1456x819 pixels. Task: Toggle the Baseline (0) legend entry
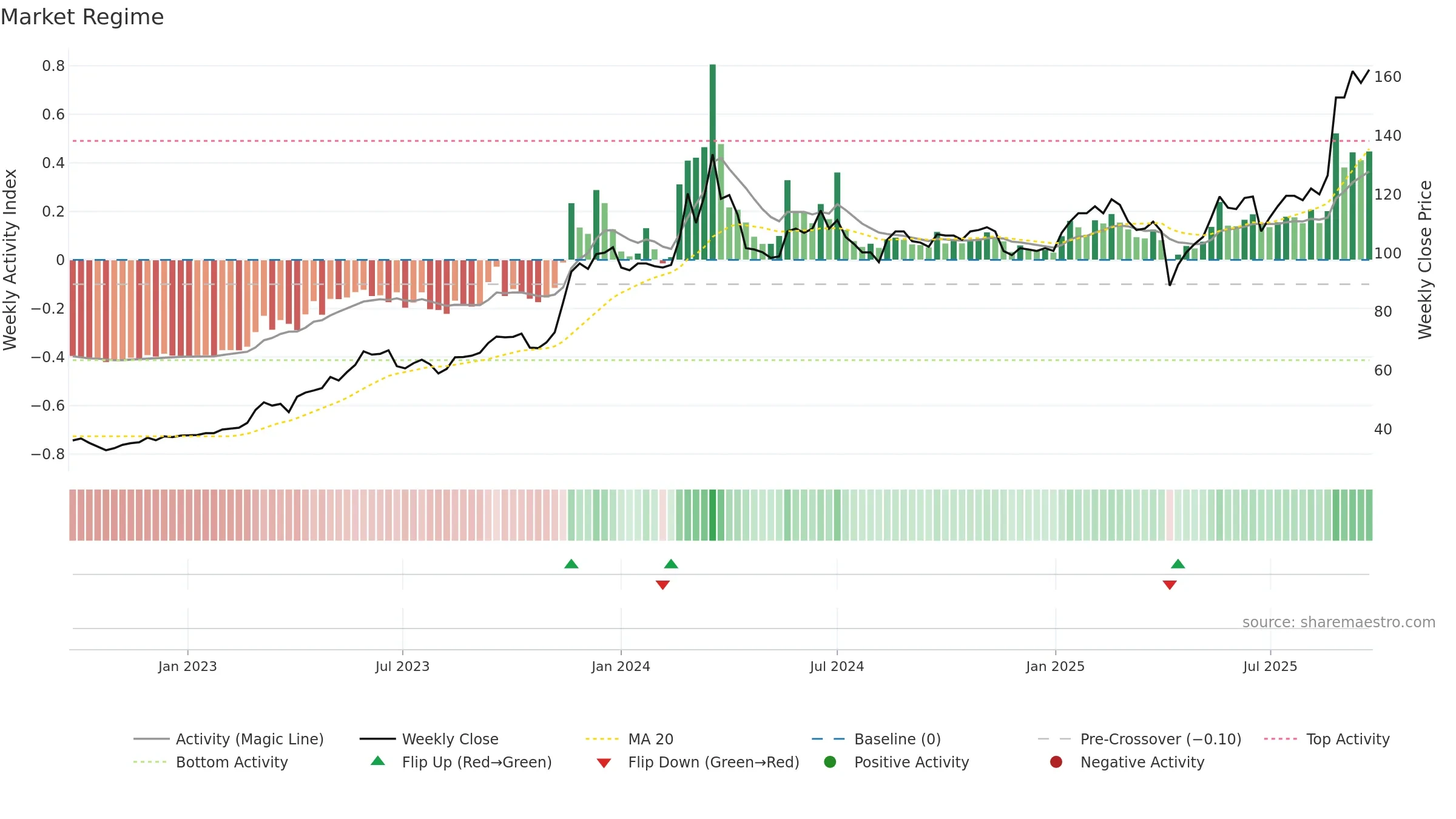876,739
